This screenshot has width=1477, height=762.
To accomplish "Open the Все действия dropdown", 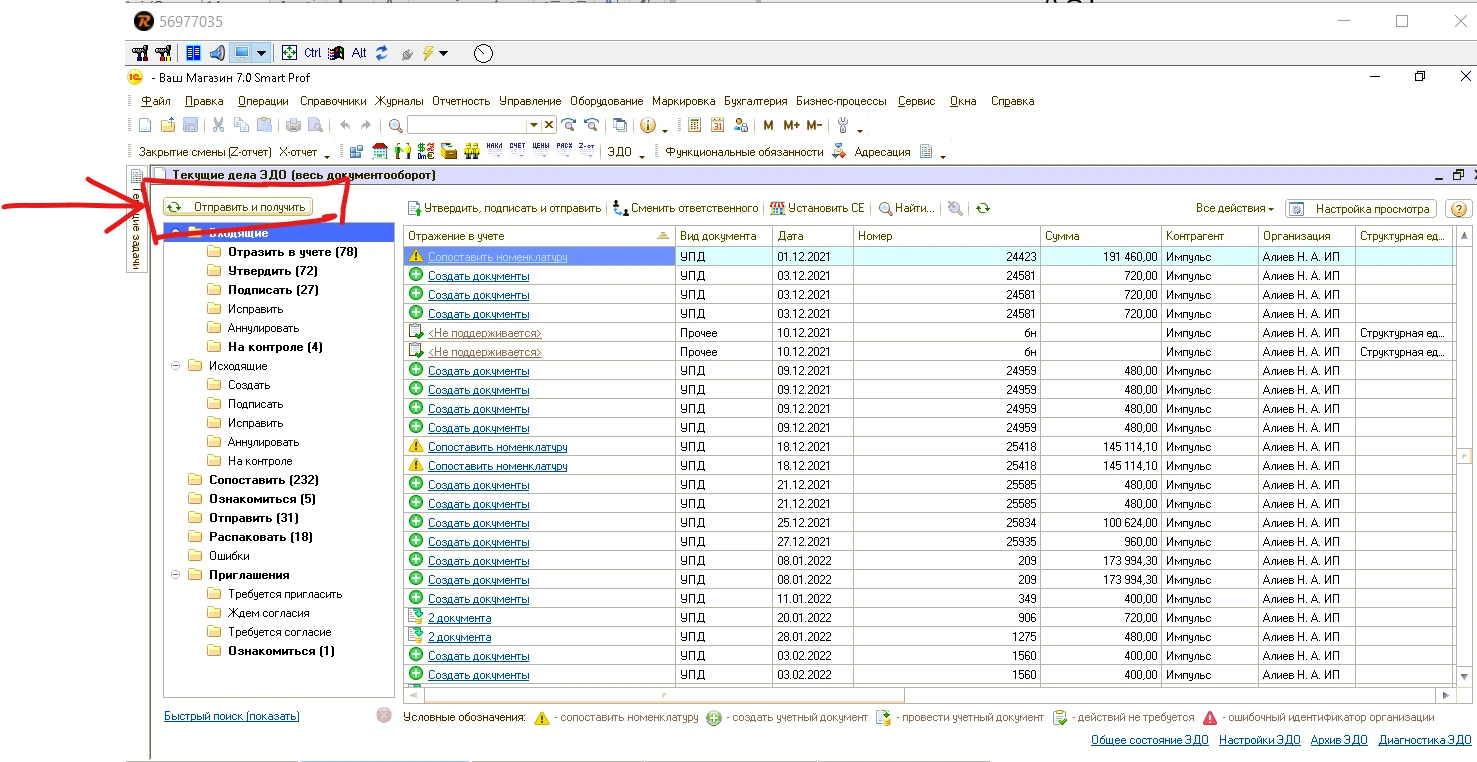I will pos(1234,209).
